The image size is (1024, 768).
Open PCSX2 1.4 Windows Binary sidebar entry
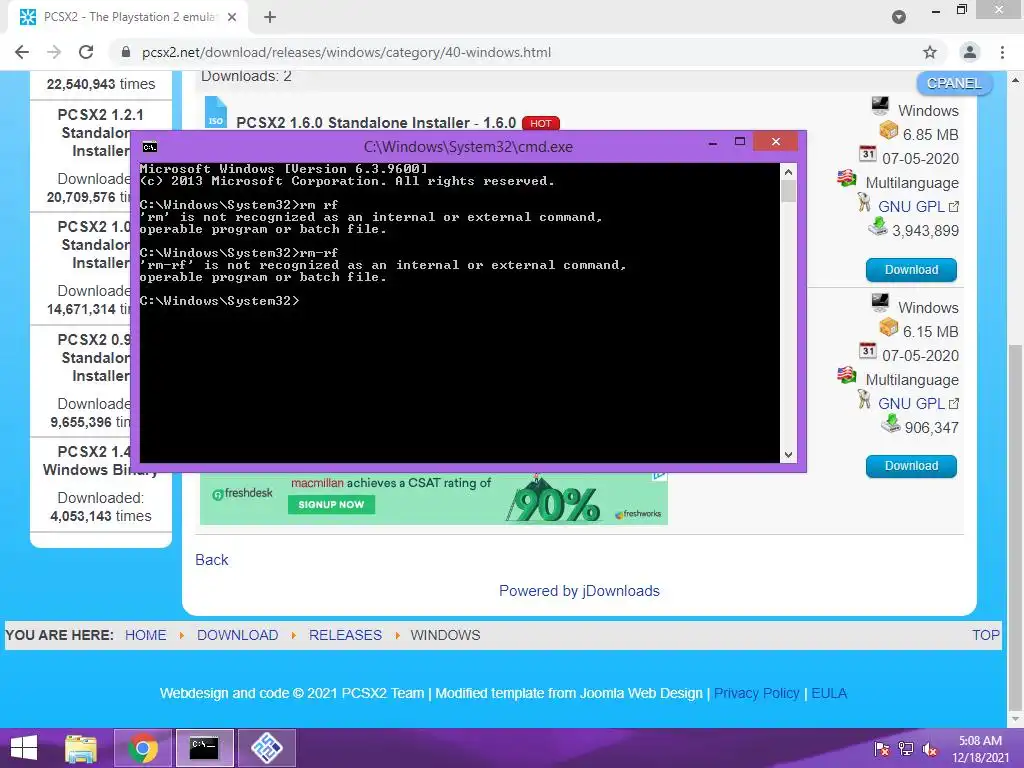coord(101,460)
